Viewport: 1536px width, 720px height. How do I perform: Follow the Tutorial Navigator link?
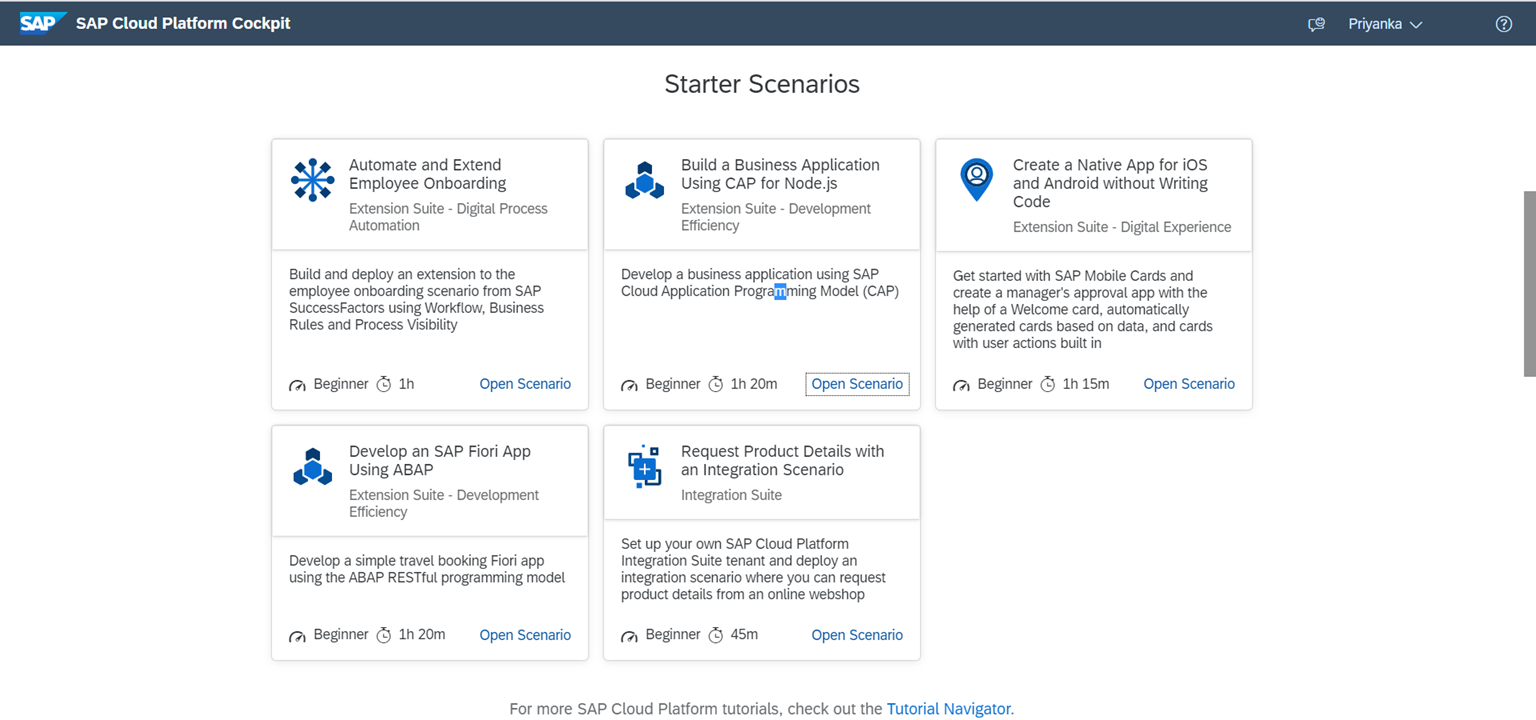pos(949,708)
